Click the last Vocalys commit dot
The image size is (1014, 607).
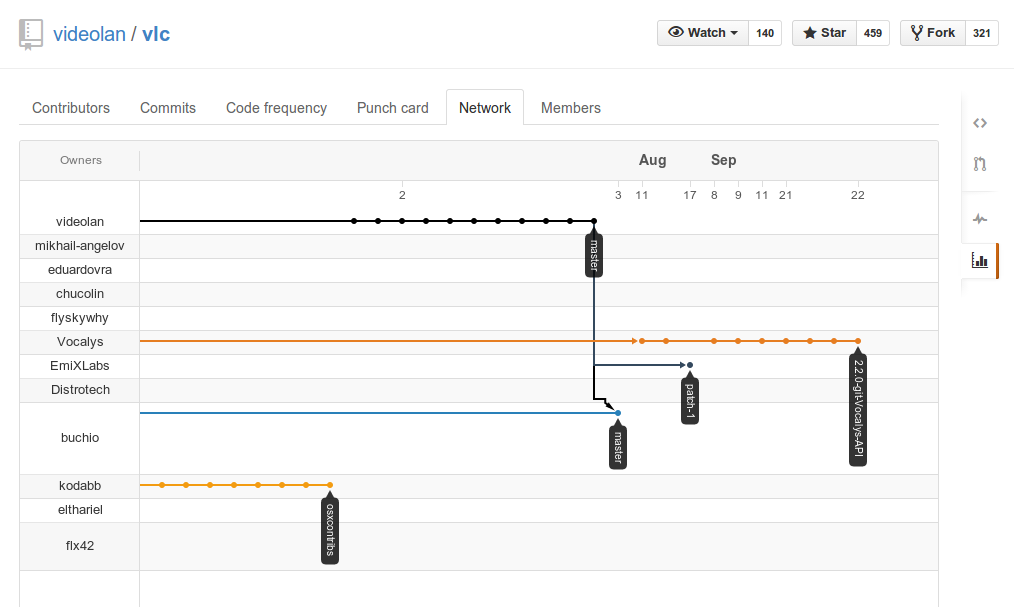point(858,341)
